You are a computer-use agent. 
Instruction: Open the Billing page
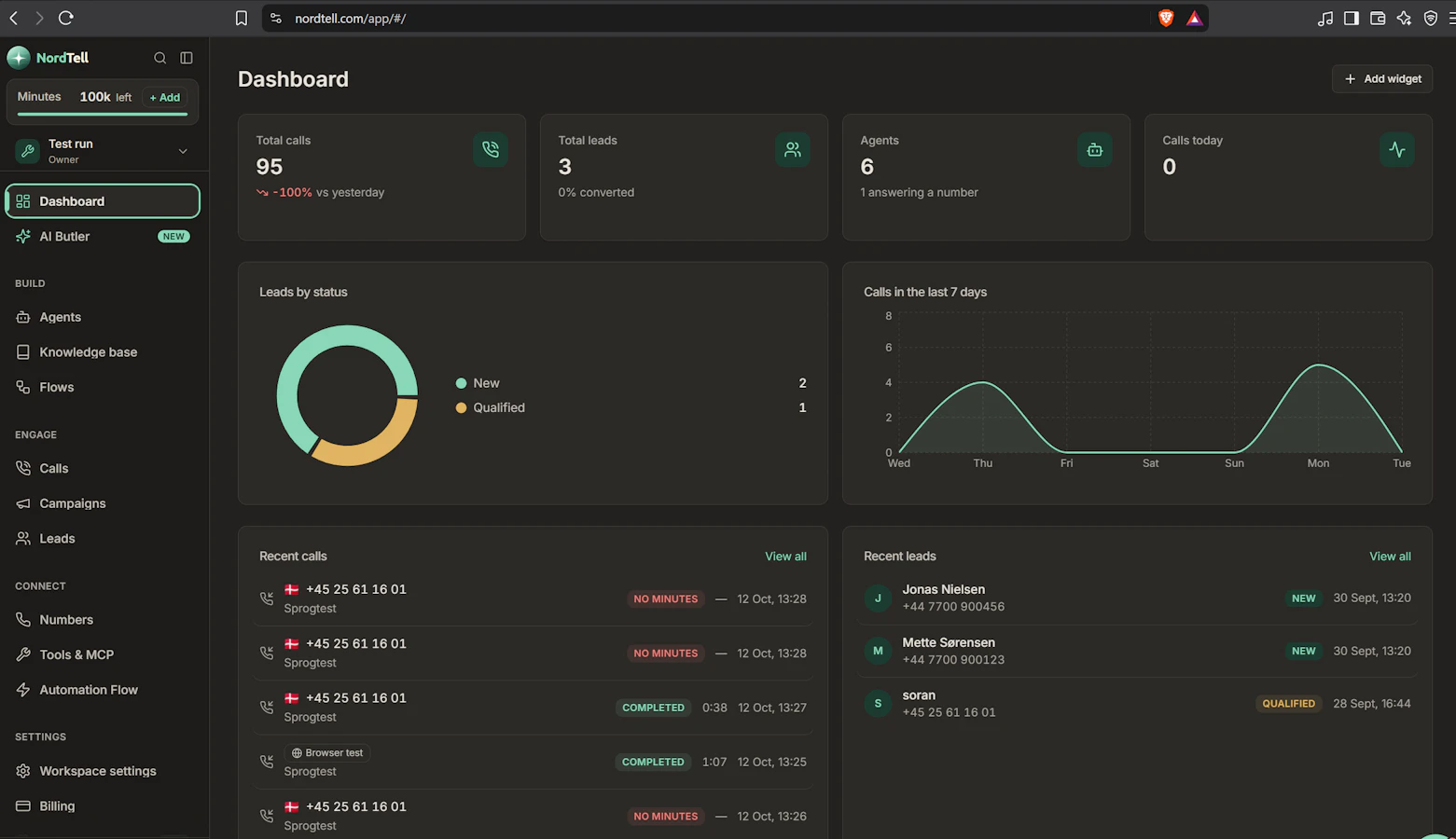pyautogui.click(x=103, y=806)
